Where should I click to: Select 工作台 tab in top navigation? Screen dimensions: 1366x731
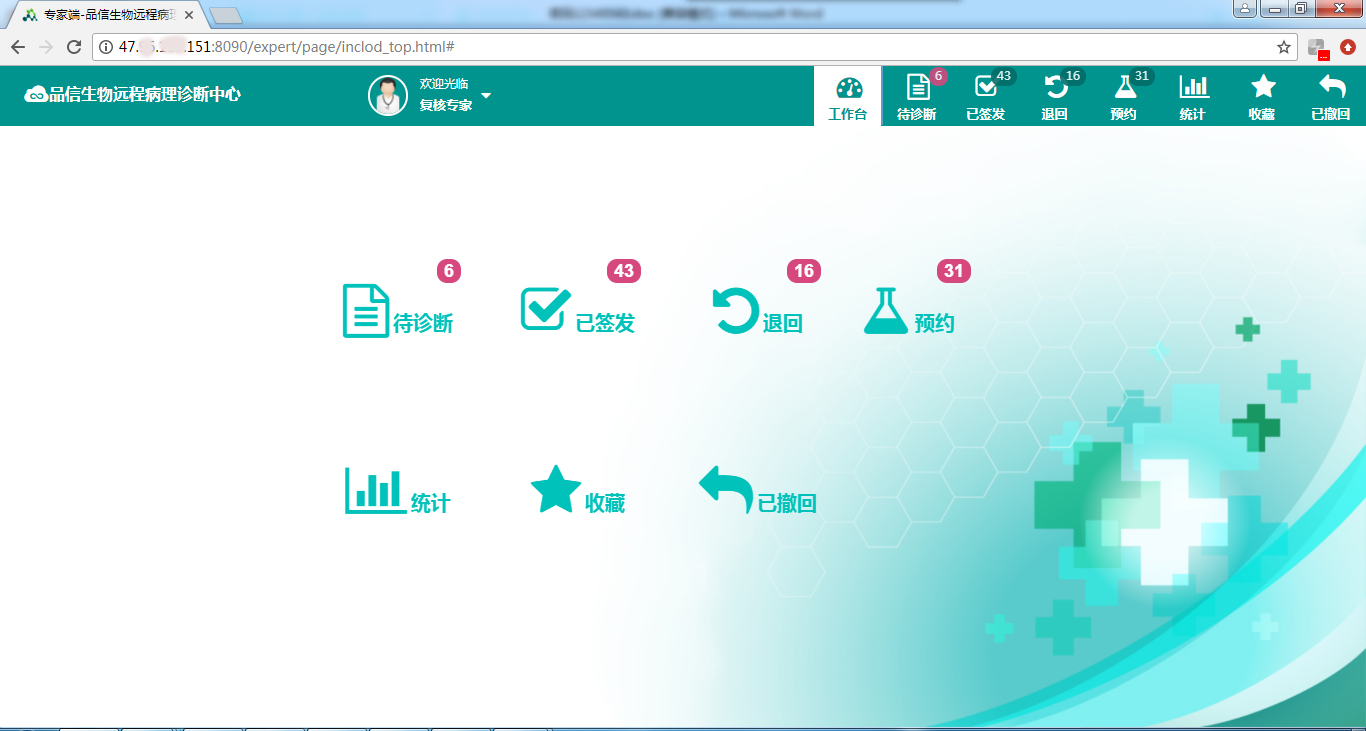point(848,97)
